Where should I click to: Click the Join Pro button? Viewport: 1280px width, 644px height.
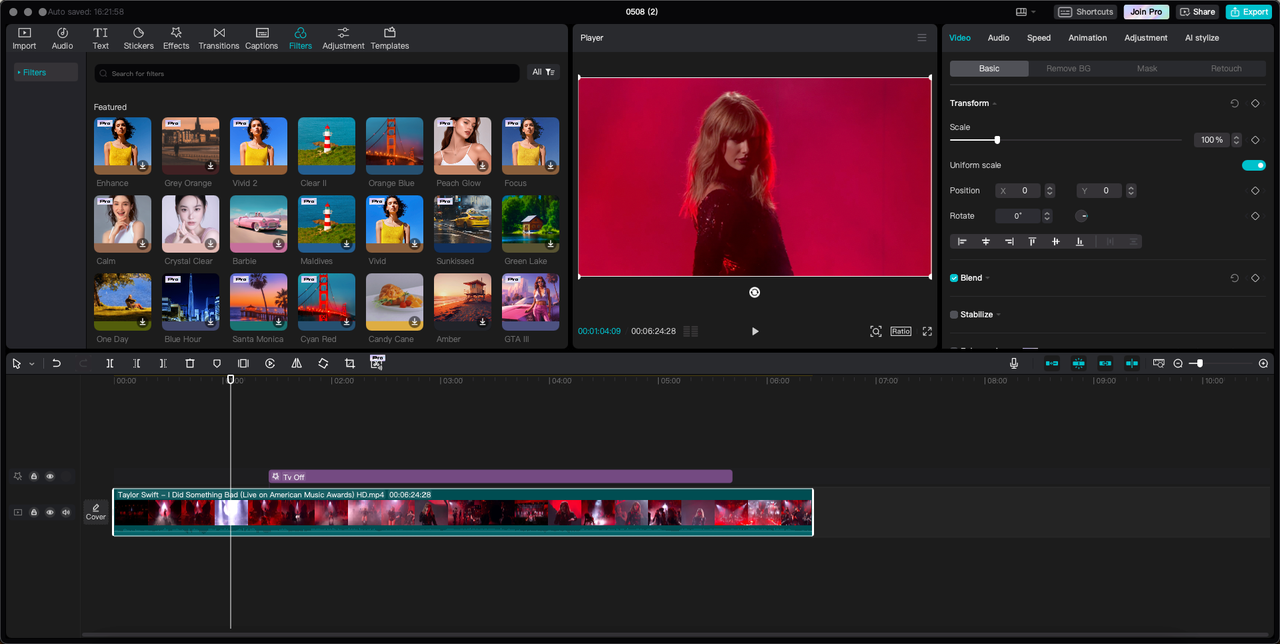tap(1146, 12)
